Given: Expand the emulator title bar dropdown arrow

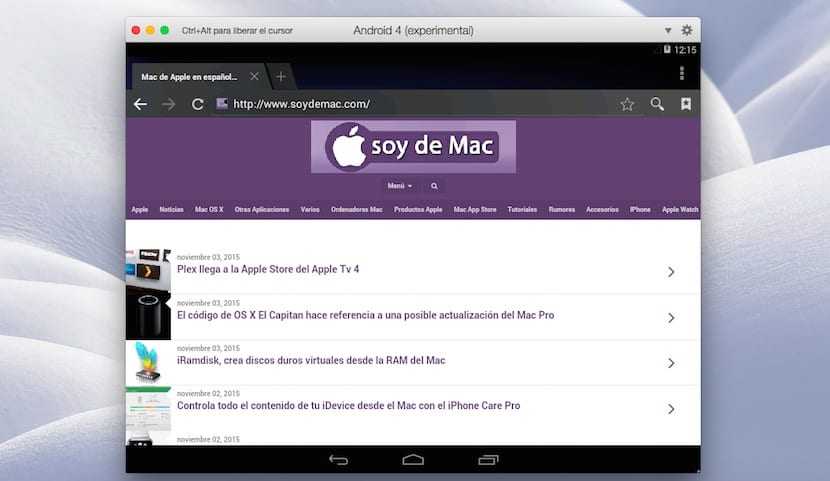Looking at the screenshot, I should click(669, 31).
